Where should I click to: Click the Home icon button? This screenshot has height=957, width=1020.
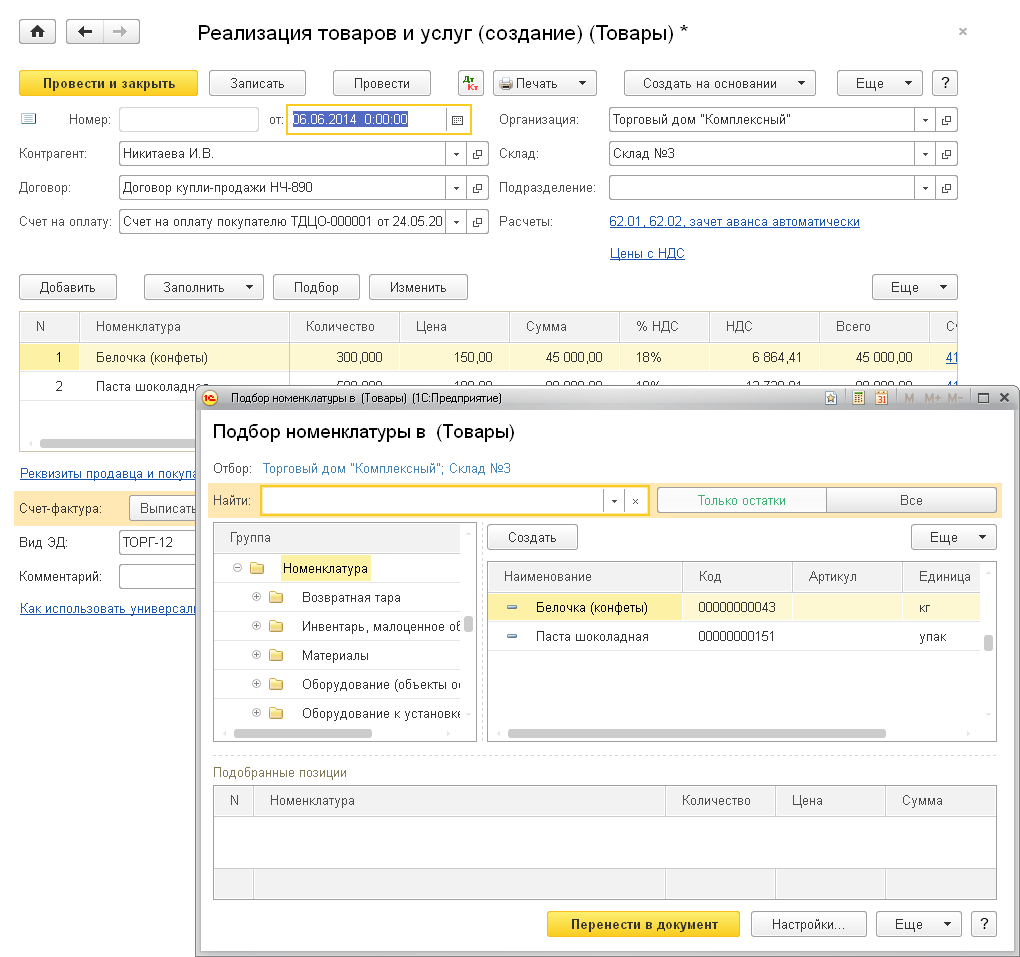(x=38, y=32)
